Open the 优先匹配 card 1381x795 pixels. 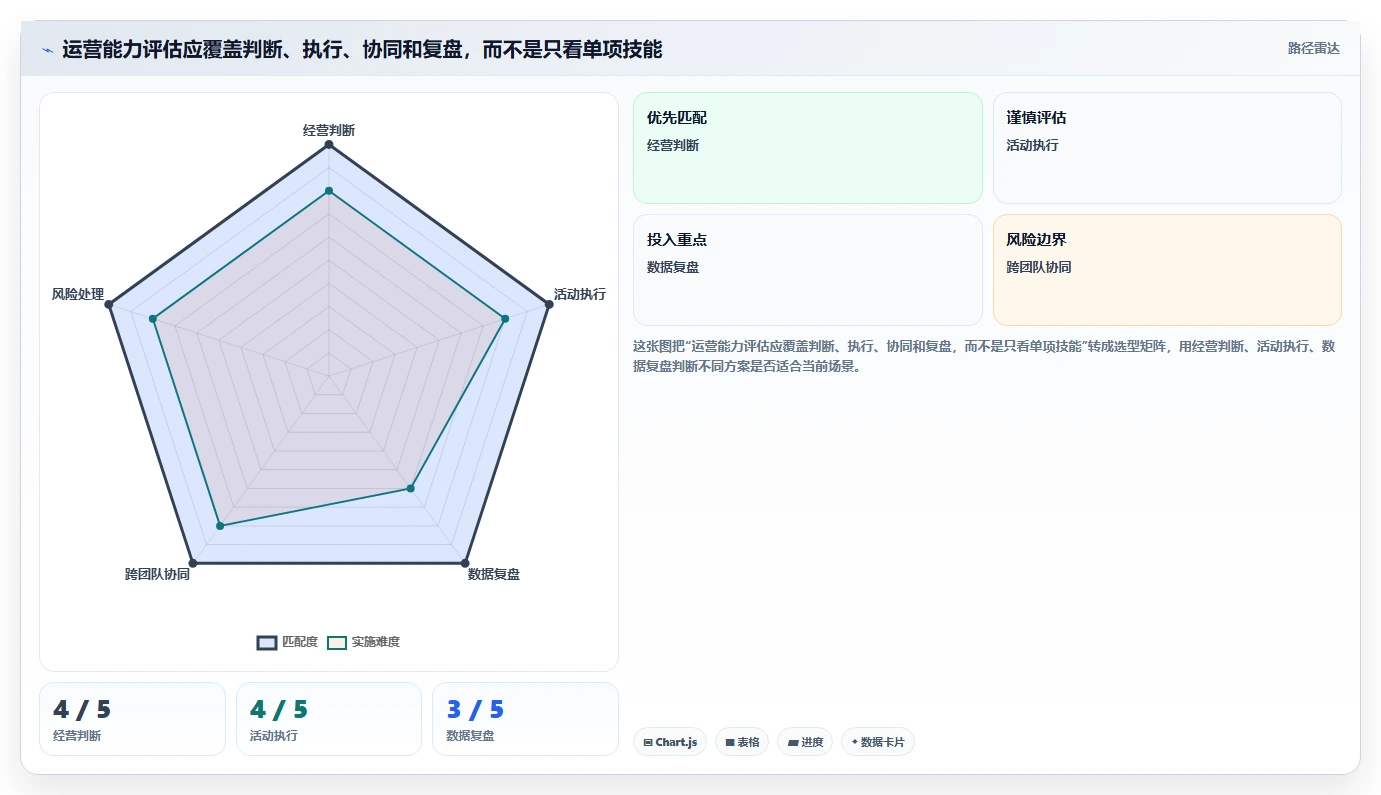tap(808, 148)
